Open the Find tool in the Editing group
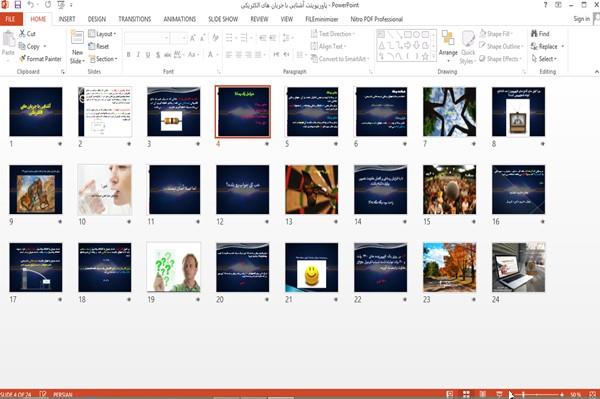600x399 pixels. [540, 34]
